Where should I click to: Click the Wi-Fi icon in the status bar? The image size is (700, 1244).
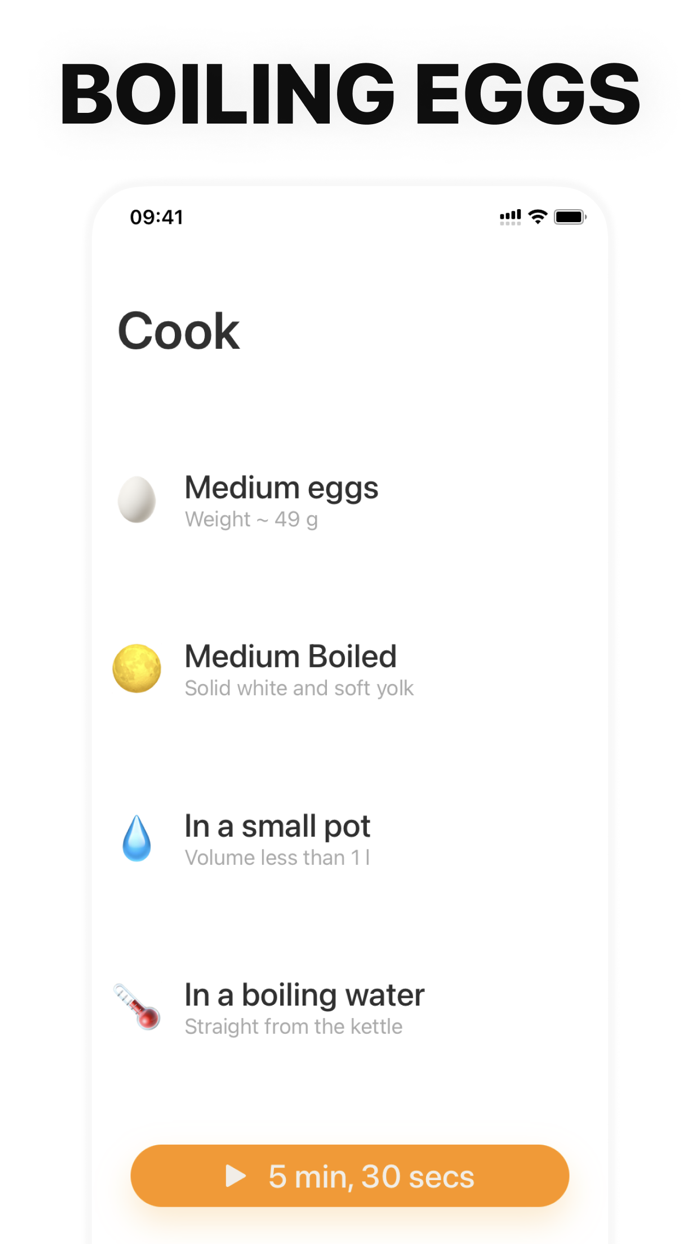(x=537, y=216)
